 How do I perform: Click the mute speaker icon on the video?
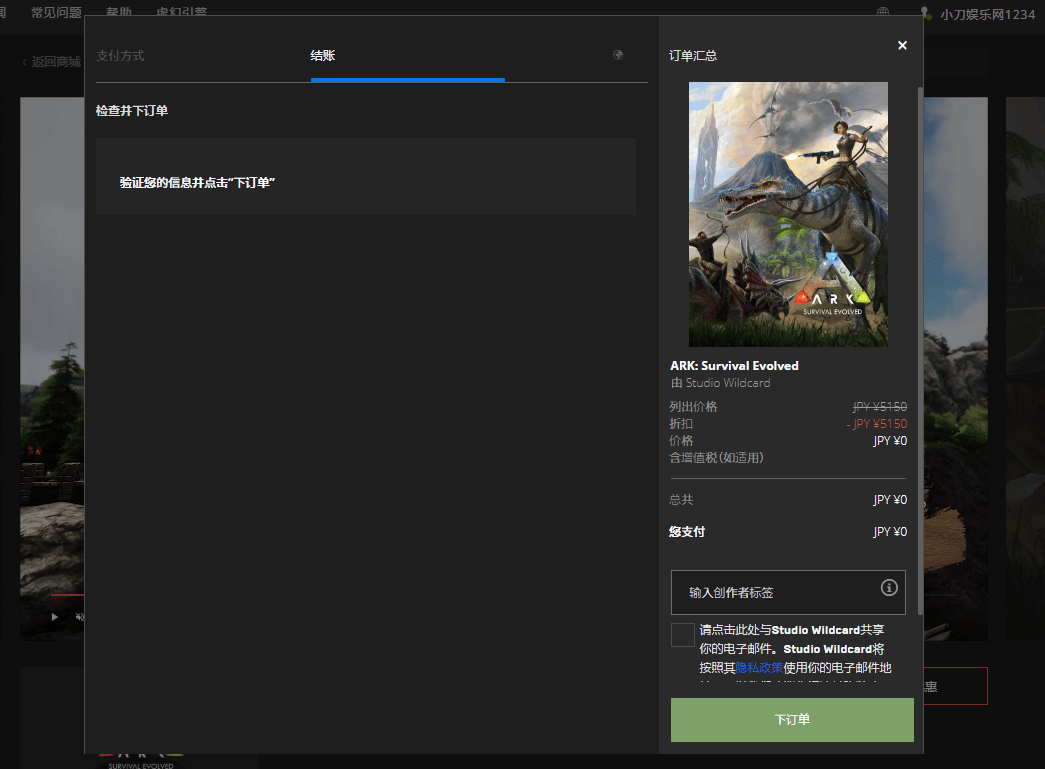tap(79, 617)
